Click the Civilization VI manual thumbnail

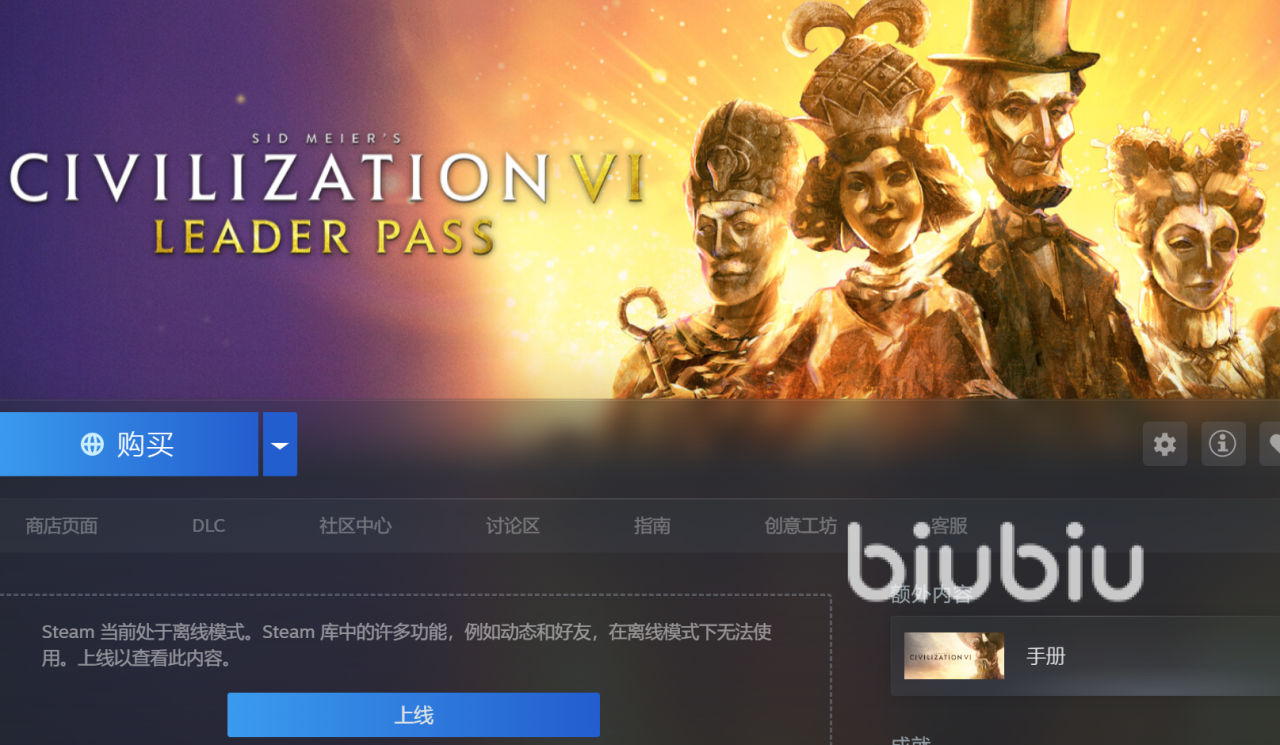coord(954,656)
